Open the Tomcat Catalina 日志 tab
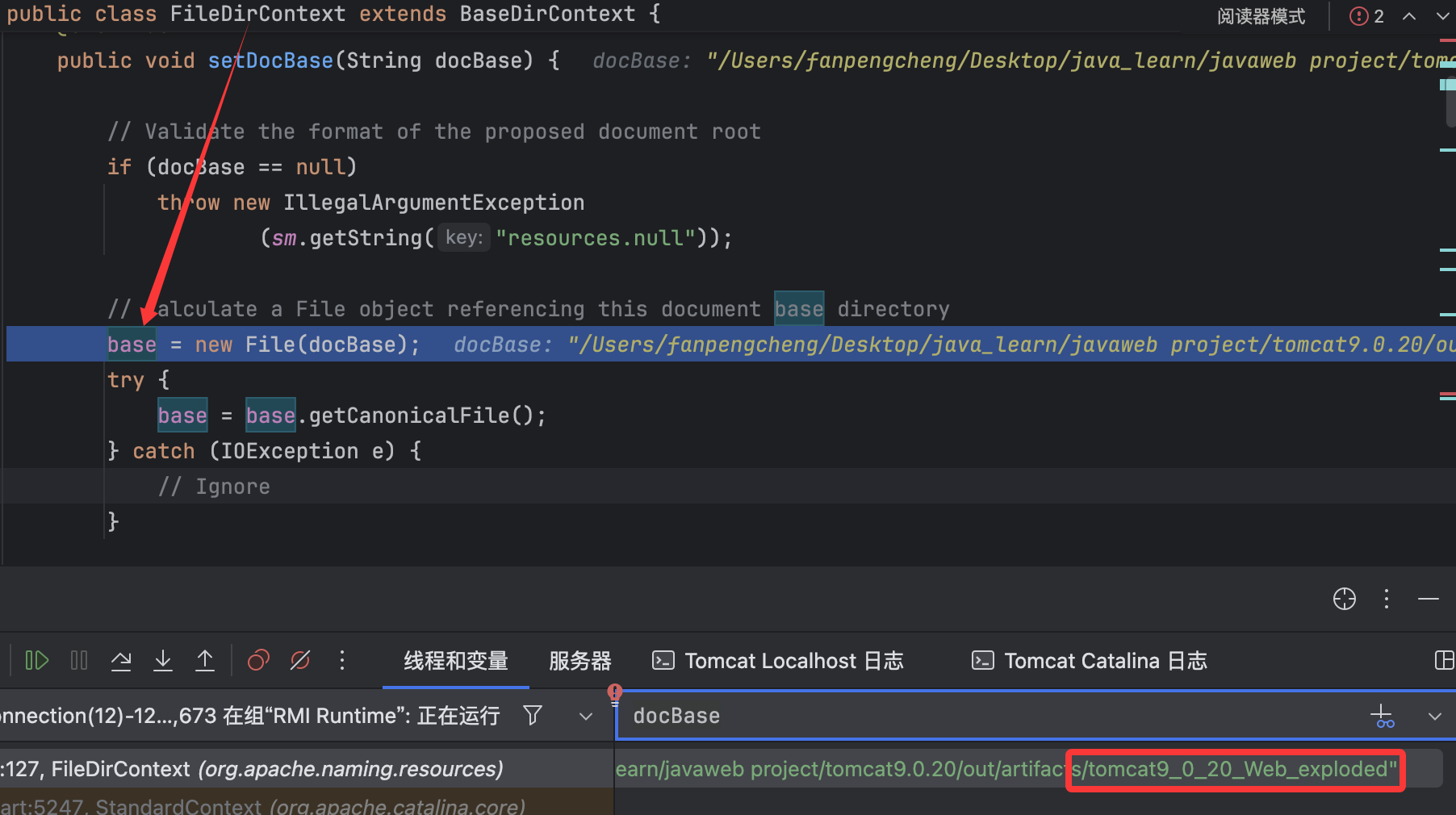1456x815 pixels. [x=1090, y=661]
